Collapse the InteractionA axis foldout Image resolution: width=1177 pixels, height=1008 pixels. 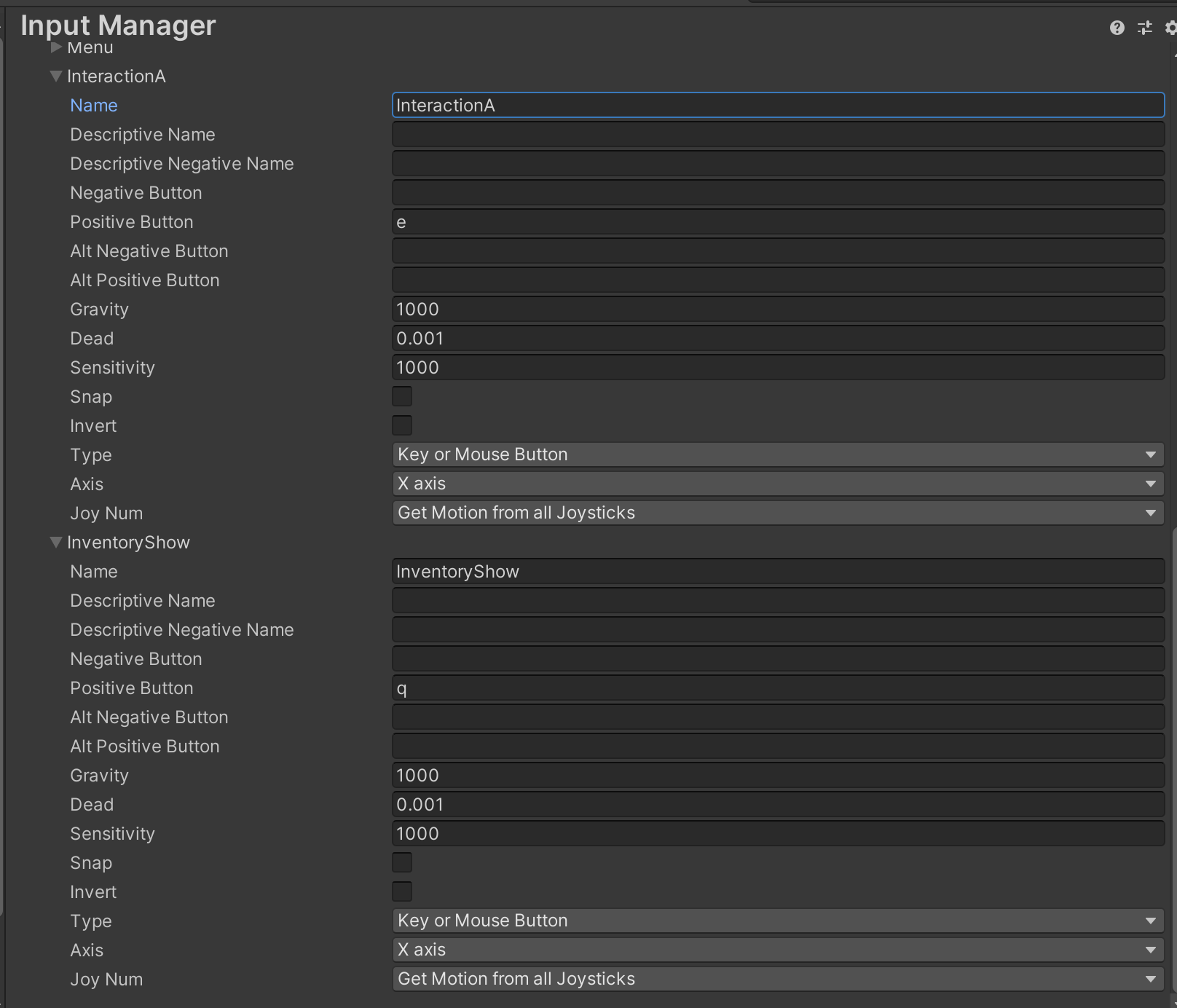click(56, 76)
